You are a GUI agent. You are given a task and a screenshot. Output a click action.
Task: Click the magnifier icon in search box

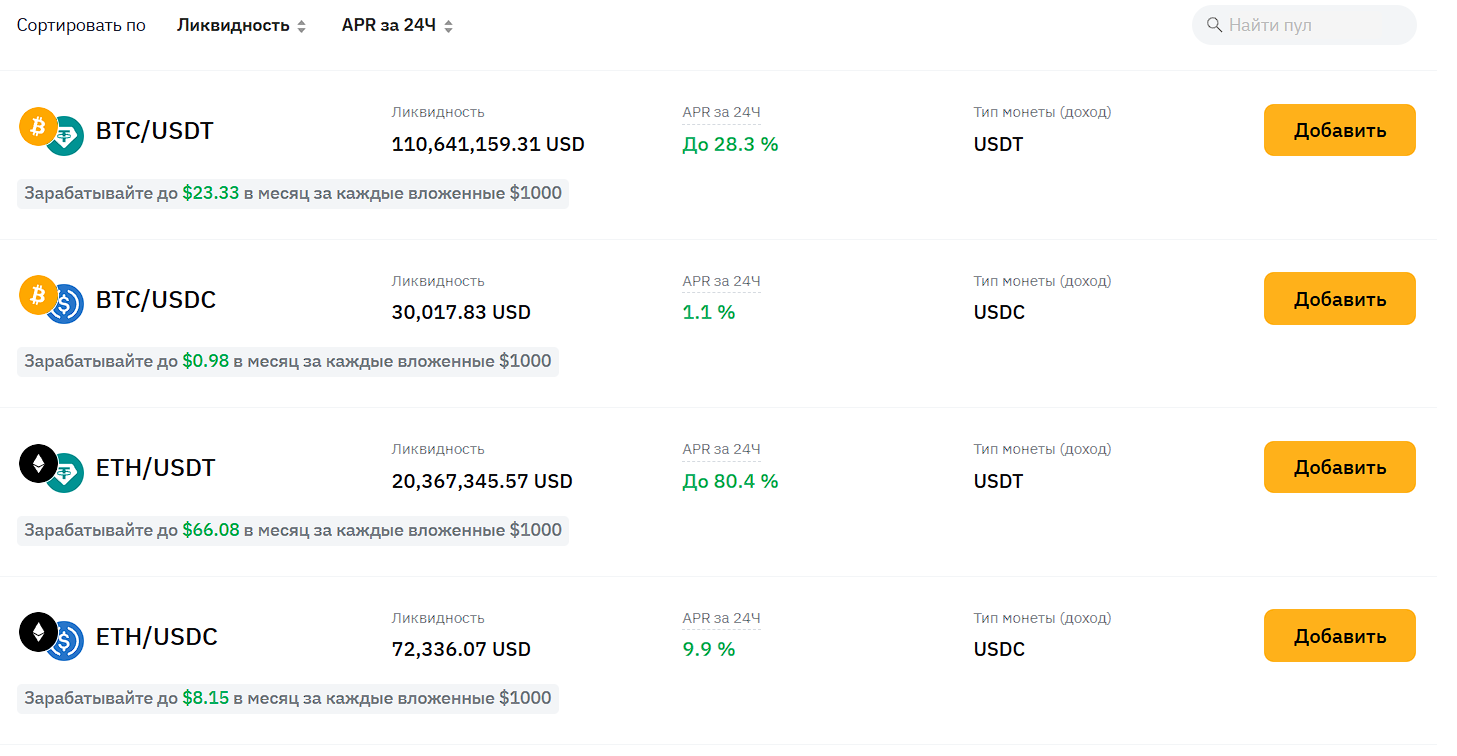(x=1215, y=25)
